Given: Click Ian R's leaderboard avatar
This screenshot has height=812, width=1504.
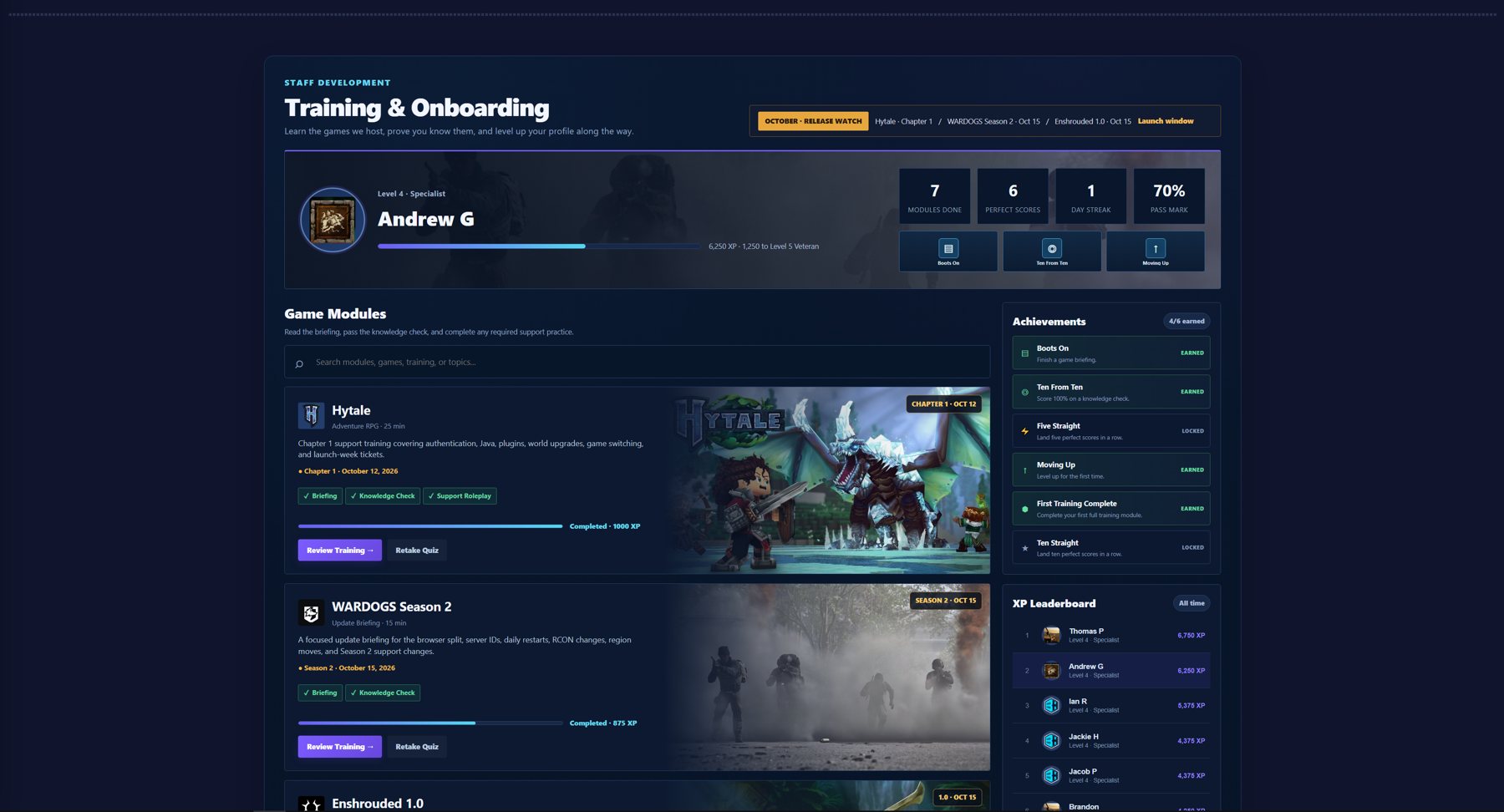Looking at the screenshot, I should (1051, 705).
